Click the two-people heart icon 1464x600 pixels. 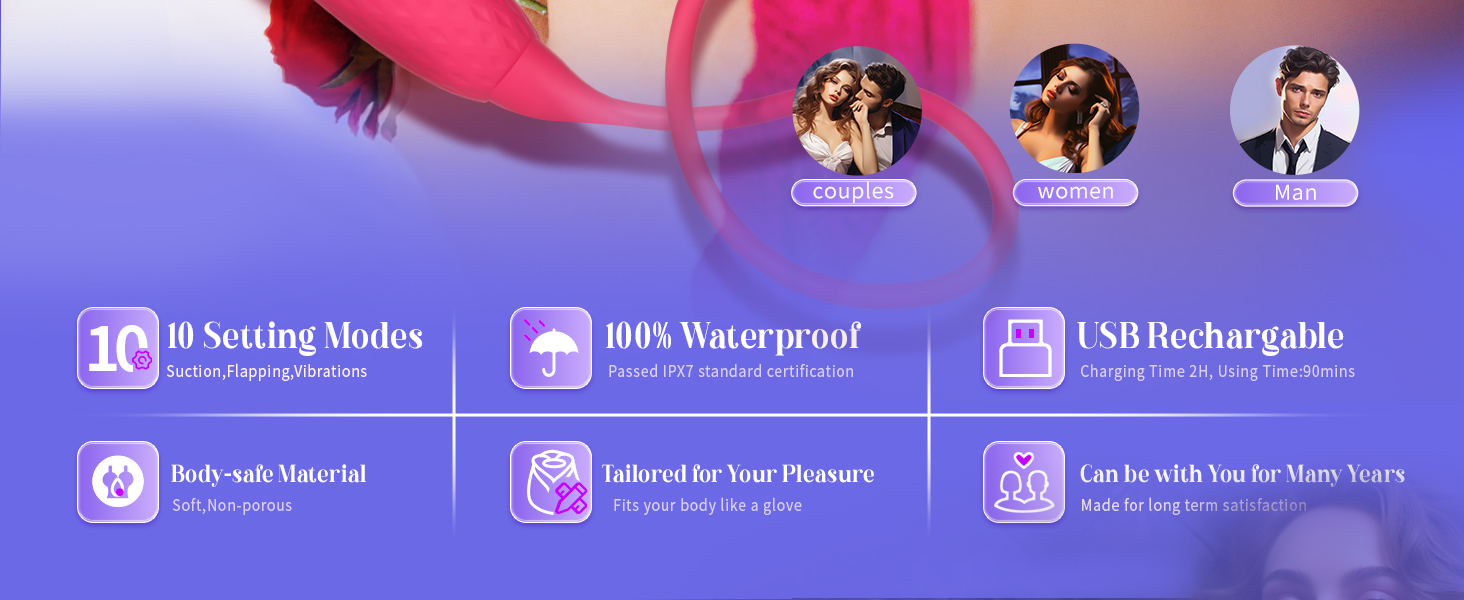coord(1024,482)
